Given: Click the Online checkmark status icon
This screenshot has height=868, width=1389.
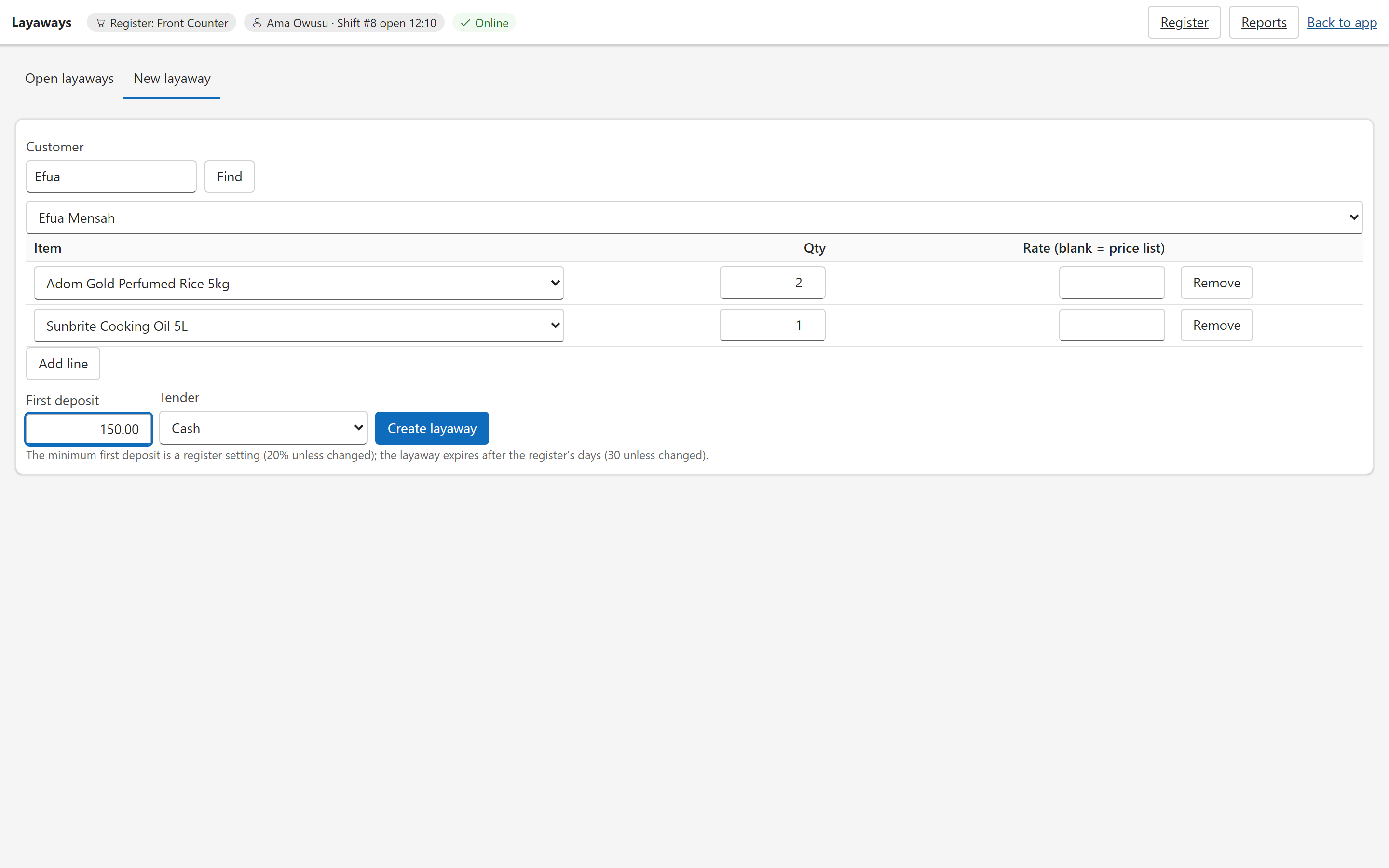Looking at the screenshot, I should (465, 23).
